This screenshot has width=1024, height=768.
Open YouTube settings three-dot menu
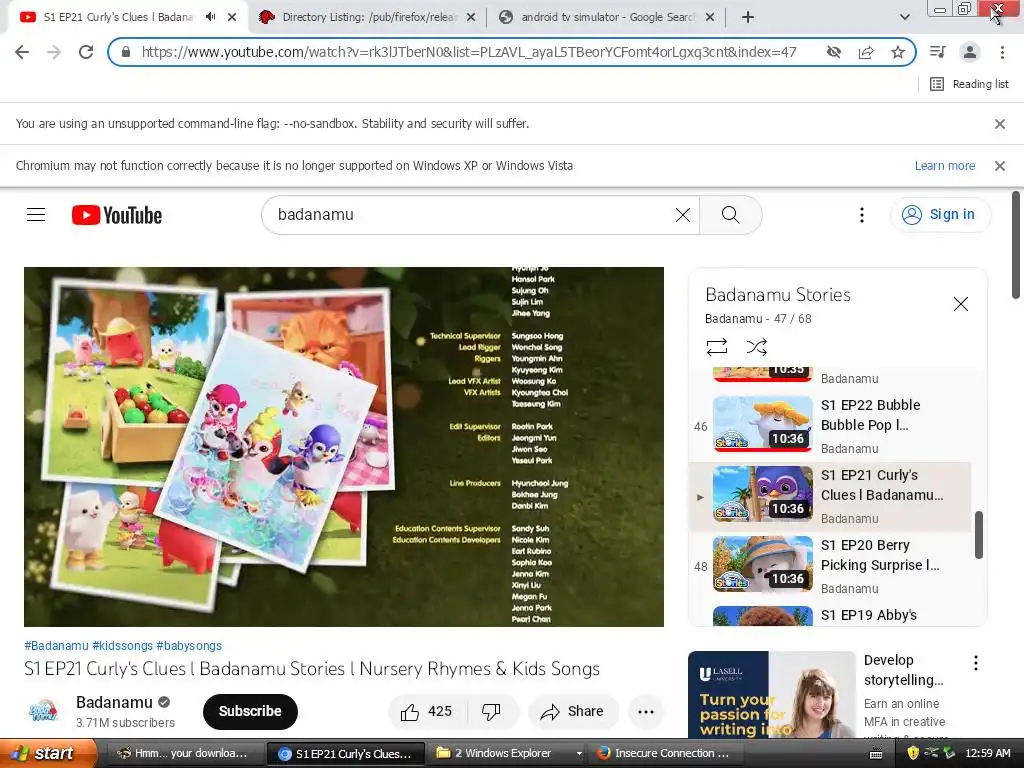(x=861, y=215)
